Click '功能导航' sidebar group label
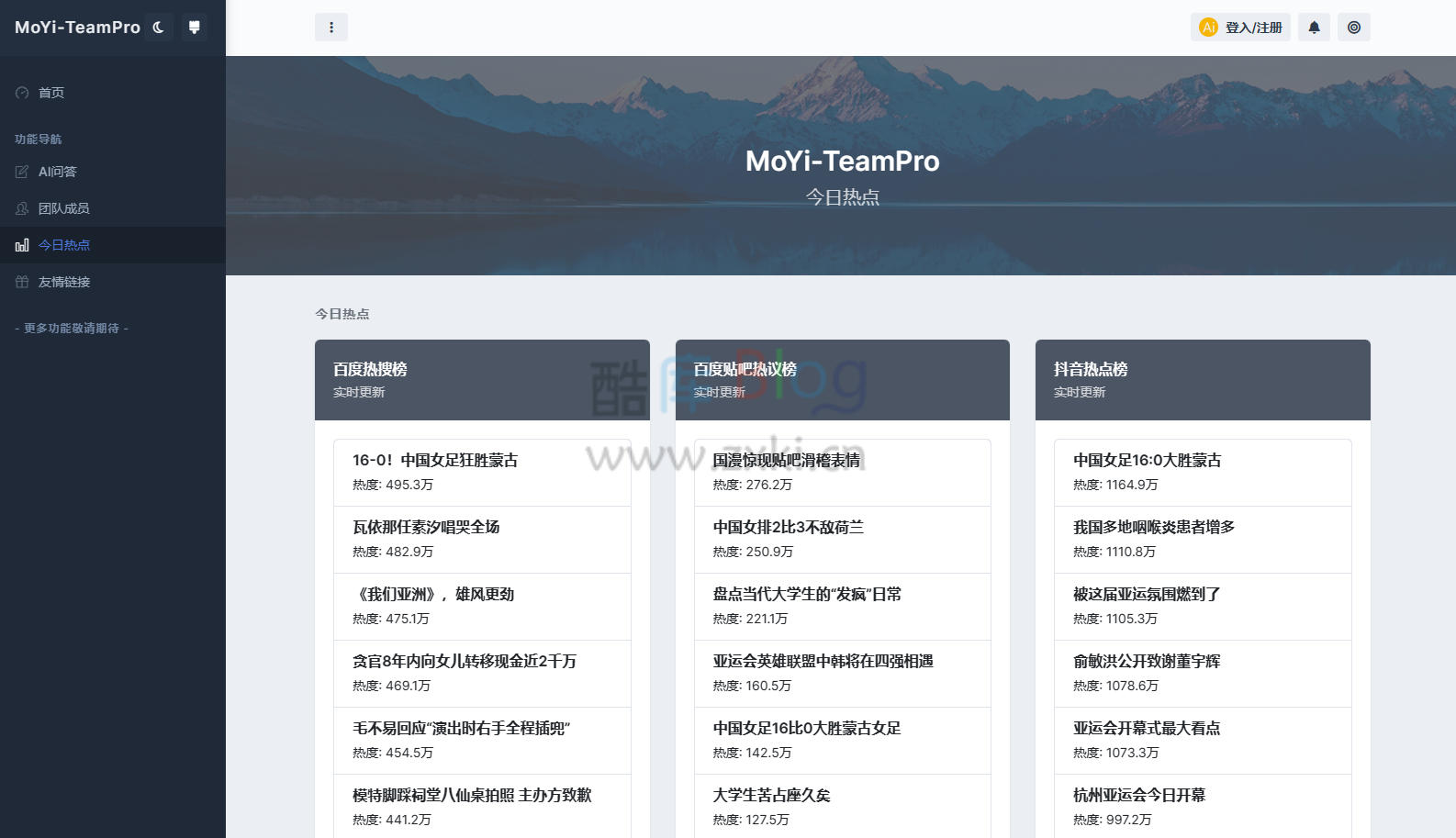Image resolution: width=1456 pixels, height=838 pixels. [x=39, y=140]
